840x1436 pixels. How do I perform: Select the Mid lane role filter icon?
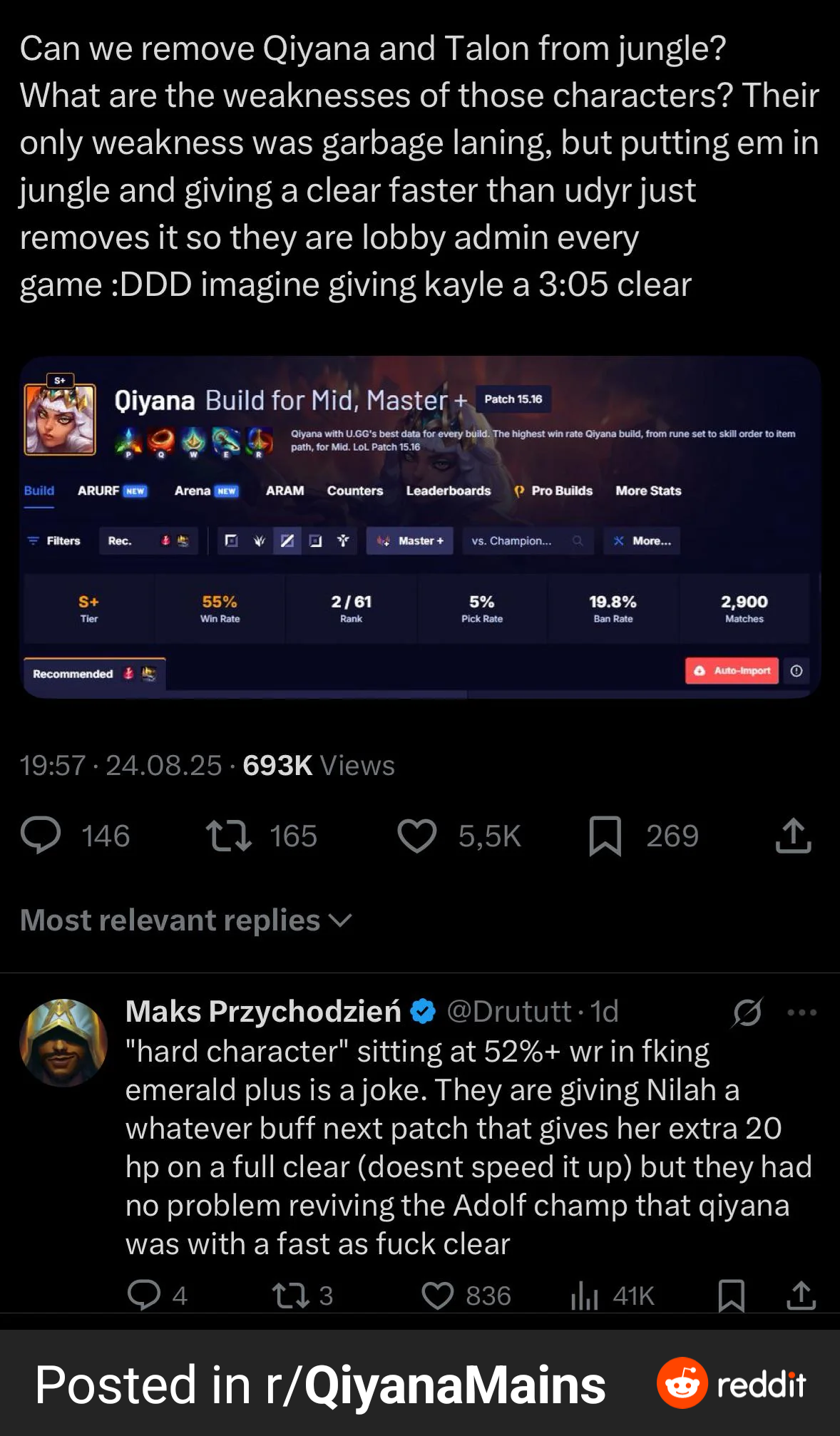(x=287, y=540)
